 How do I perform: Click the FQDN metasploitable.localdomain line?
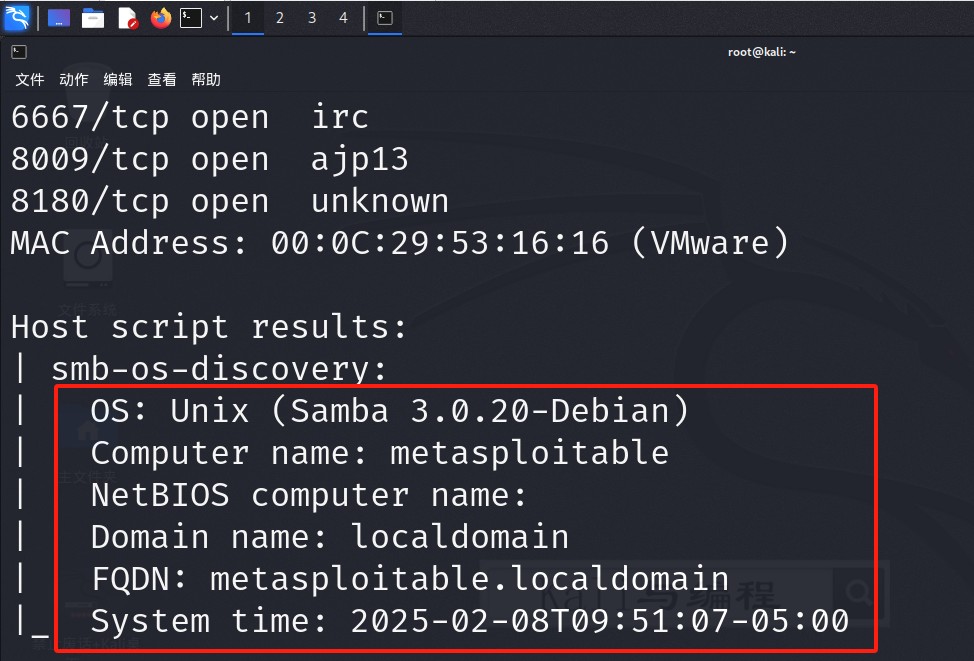(410, 579)
